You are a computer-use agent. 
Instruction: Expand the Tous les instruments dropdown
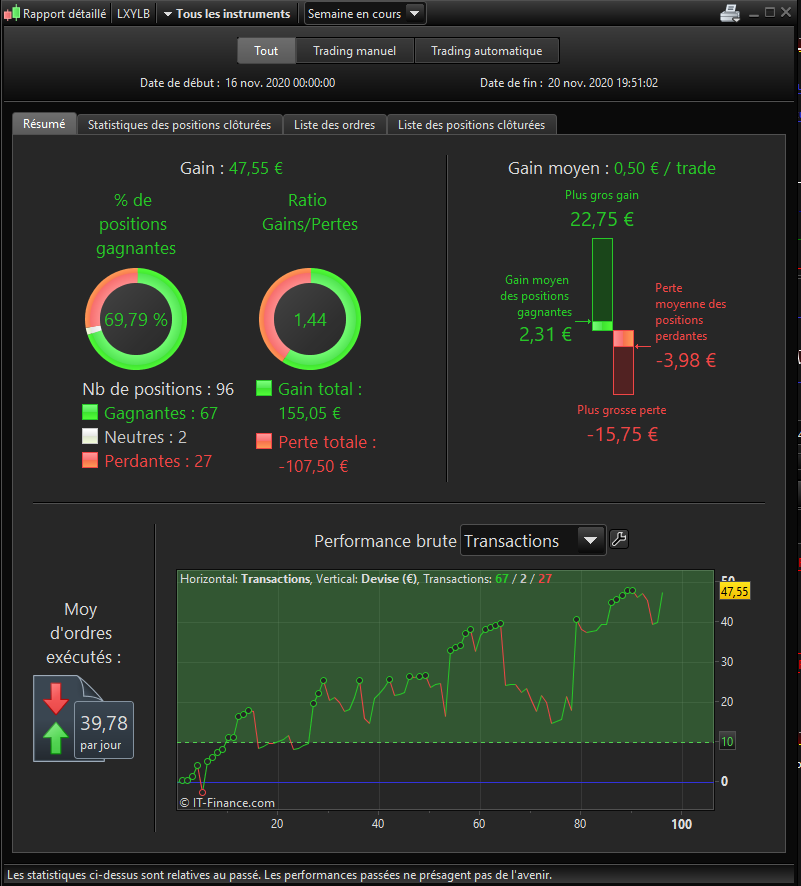pyautogui.click(x=227, y=14)
